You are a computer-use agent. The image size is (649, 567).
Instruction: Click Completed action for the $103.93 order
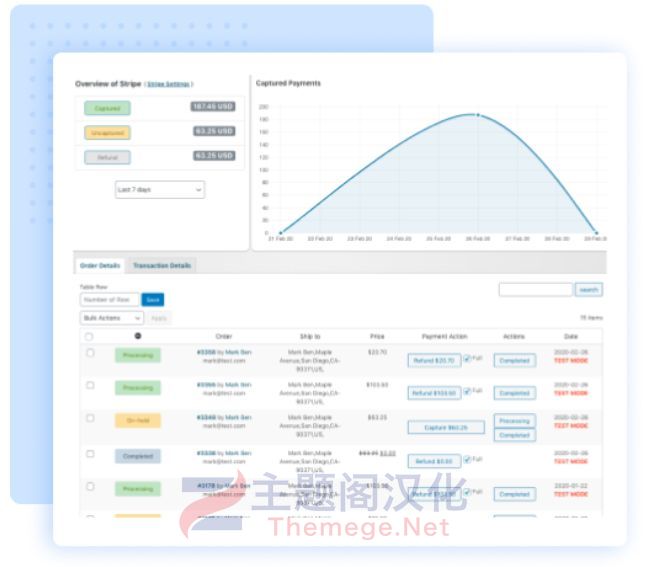[x=514, y=393]
